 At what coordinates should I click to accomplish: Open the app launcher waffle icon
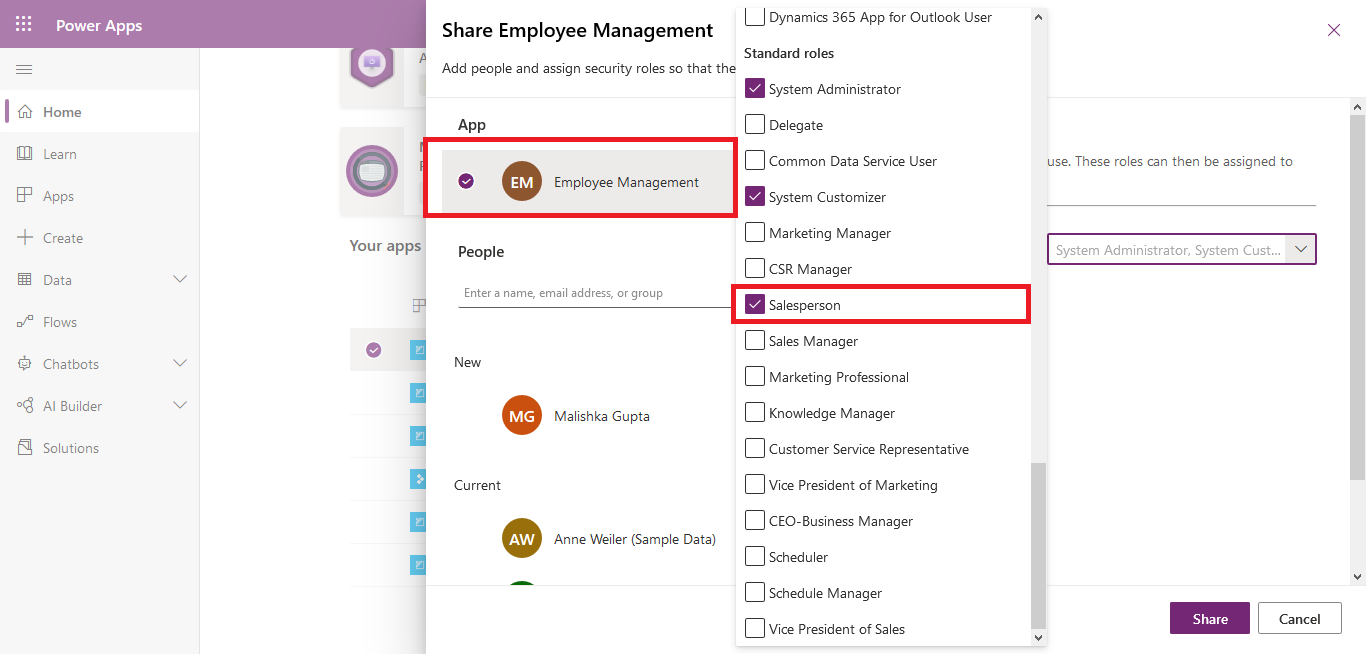coord(24,25)
